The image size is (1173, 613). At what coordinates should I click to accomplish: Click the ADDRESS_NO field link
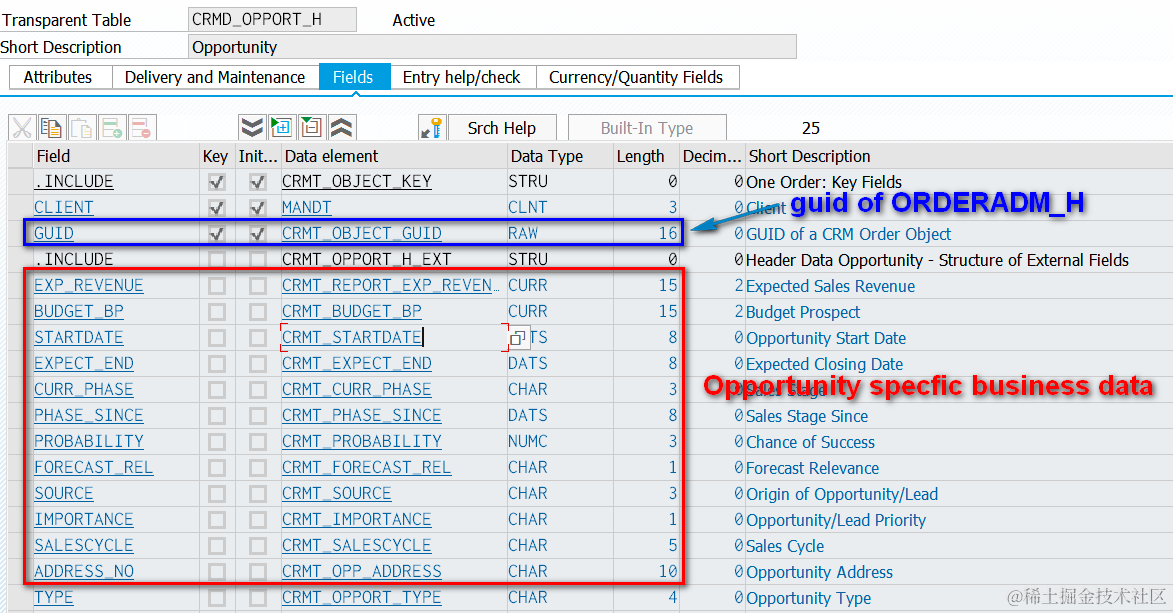click(x=84, y=572)
